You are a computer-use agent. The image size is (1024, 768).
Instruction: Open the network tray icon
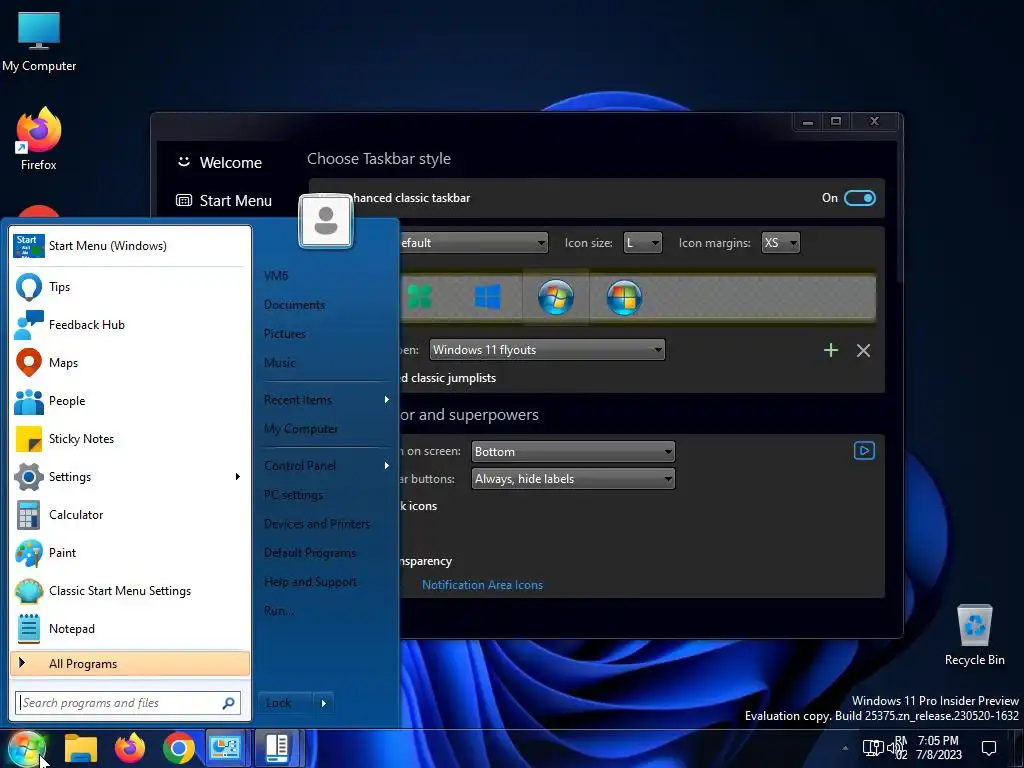[872, 748]
